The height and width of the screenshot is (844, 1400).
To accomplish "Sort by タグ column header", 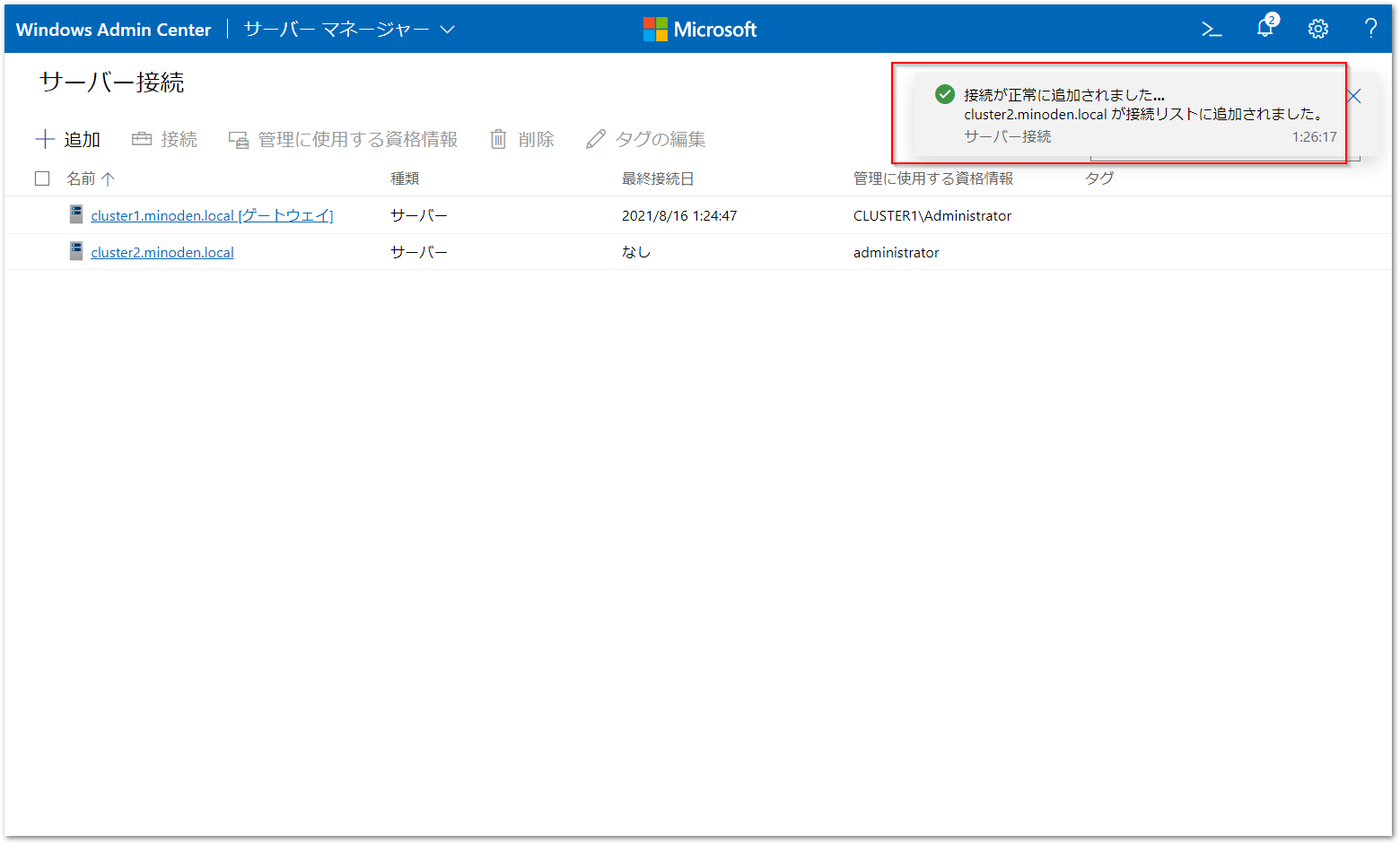I will click(1099, 178).
